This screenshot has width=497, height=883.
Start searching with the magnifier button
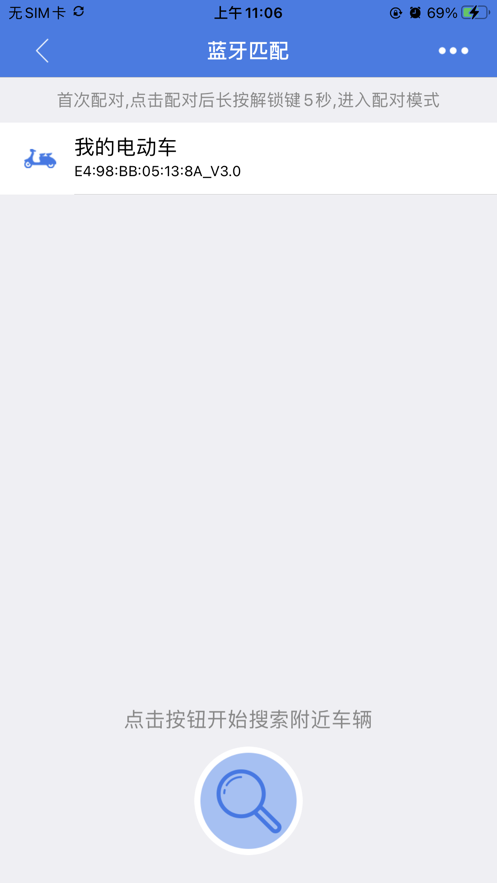[248, 800]
